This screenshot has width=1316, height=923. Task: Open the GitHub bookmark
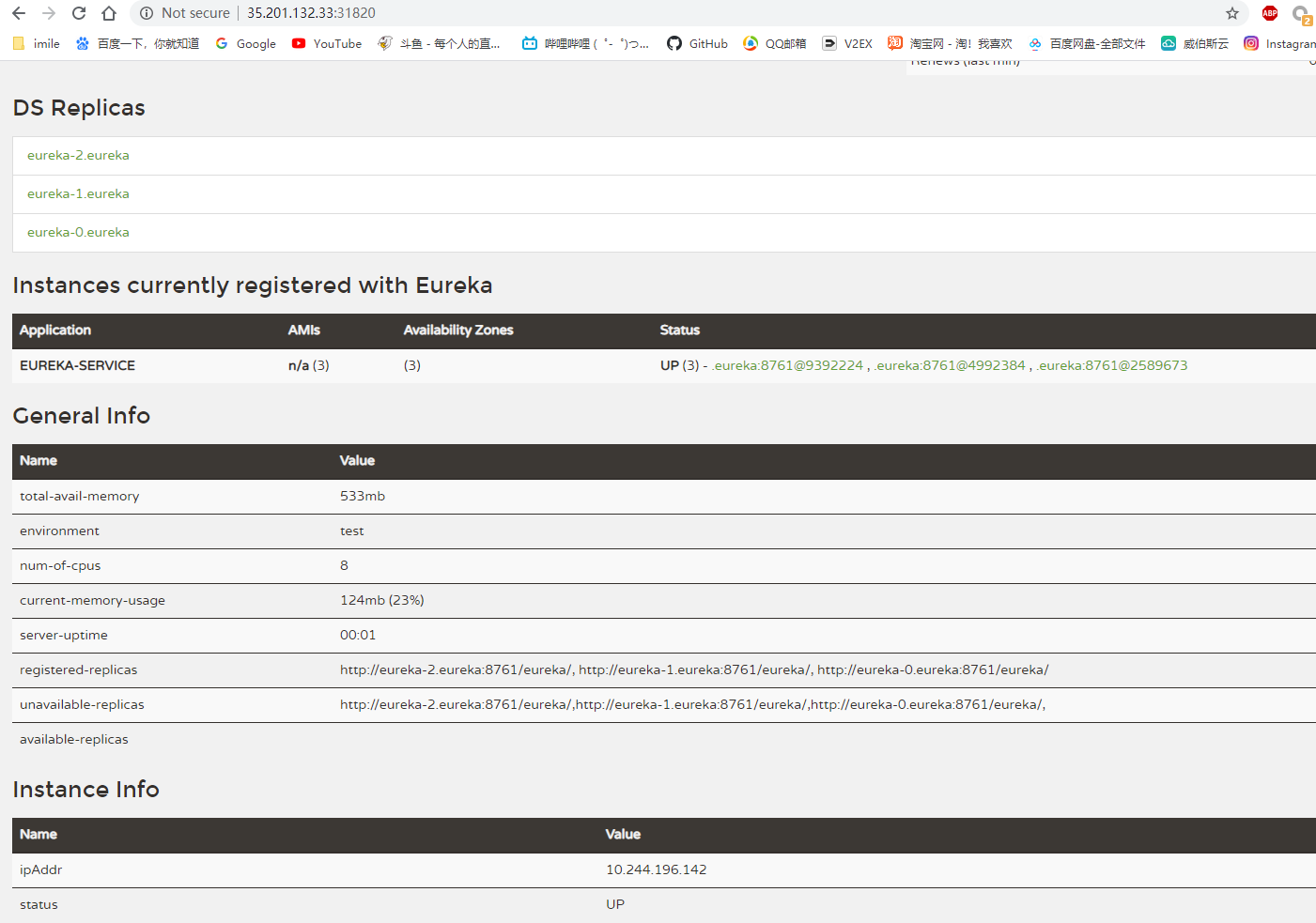click(x=698, y=43)
